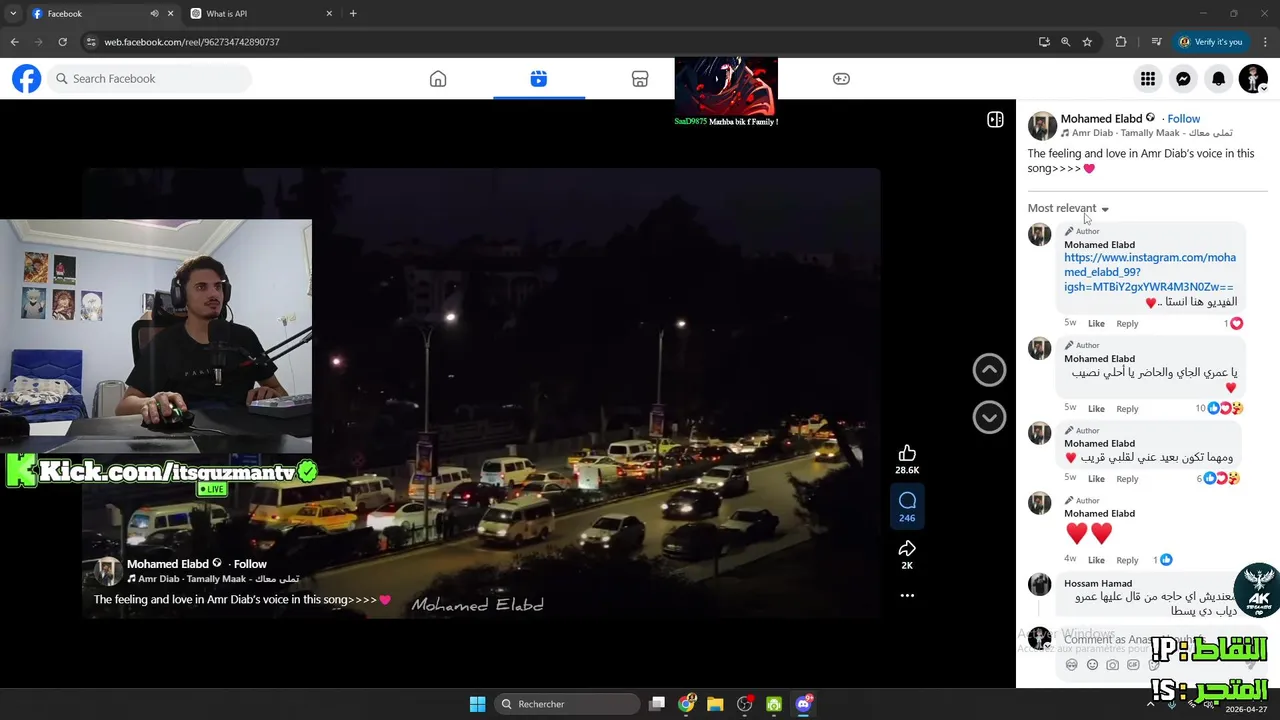
Task: Open the account profile picture menu
Action: [x=1253, y=79]
